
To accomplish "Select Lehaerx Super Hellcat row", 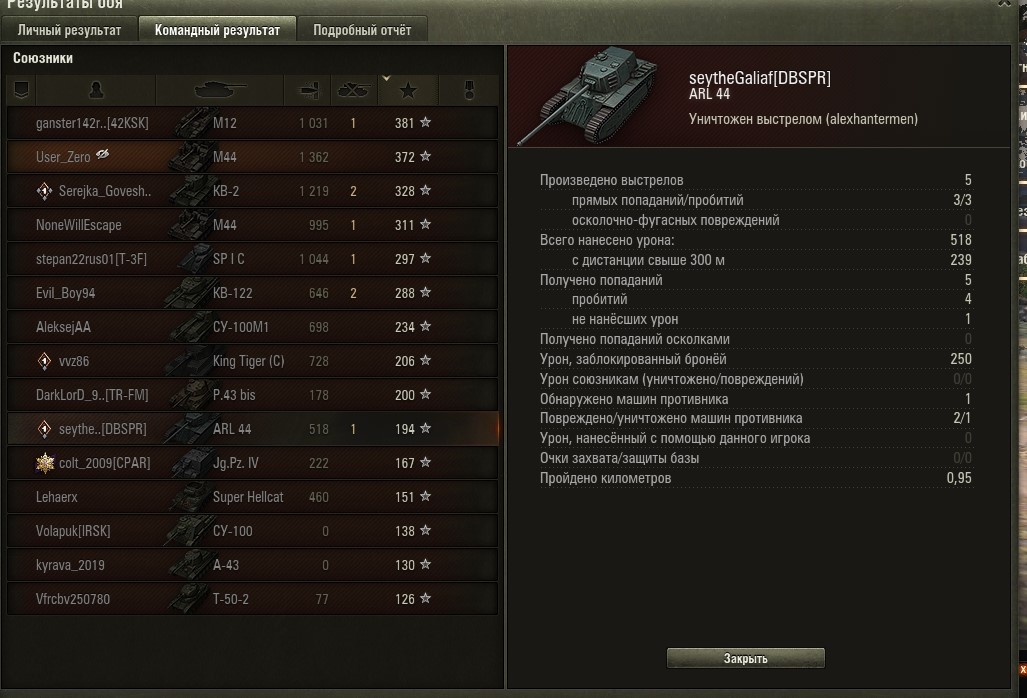I will [x=252, y=497].
